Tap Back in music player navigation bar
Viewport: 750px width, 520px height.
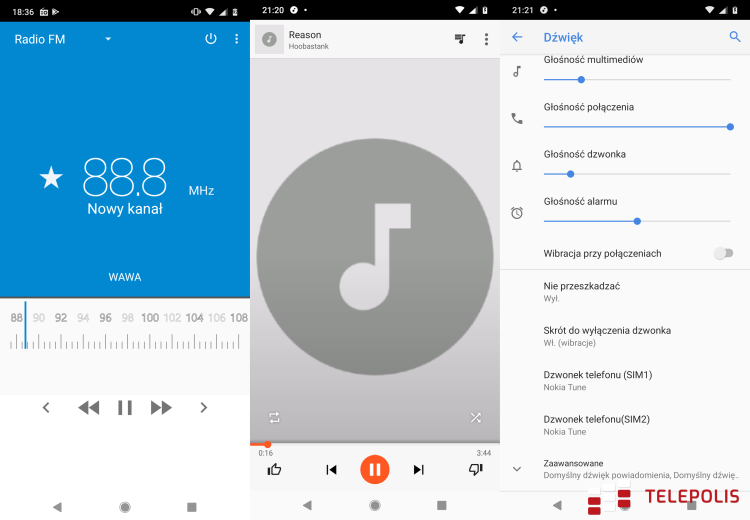point(308,505)
